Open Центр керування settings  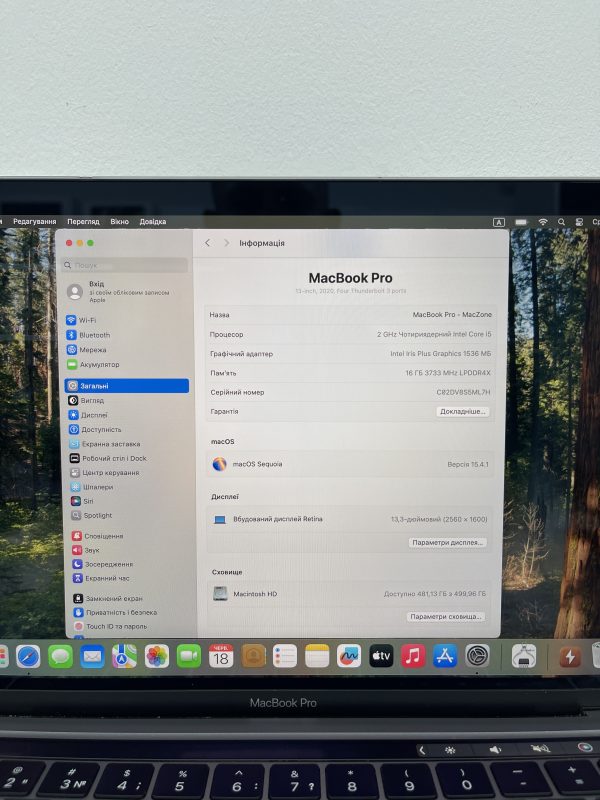(105, 472)
